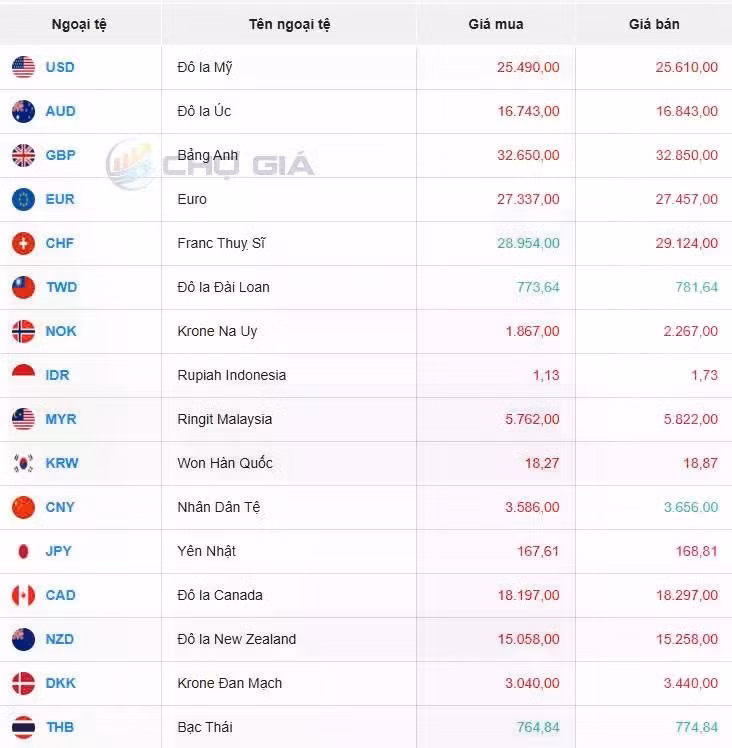
Task: Click the 'Giá mua' column header
Action: coord(495,24)
